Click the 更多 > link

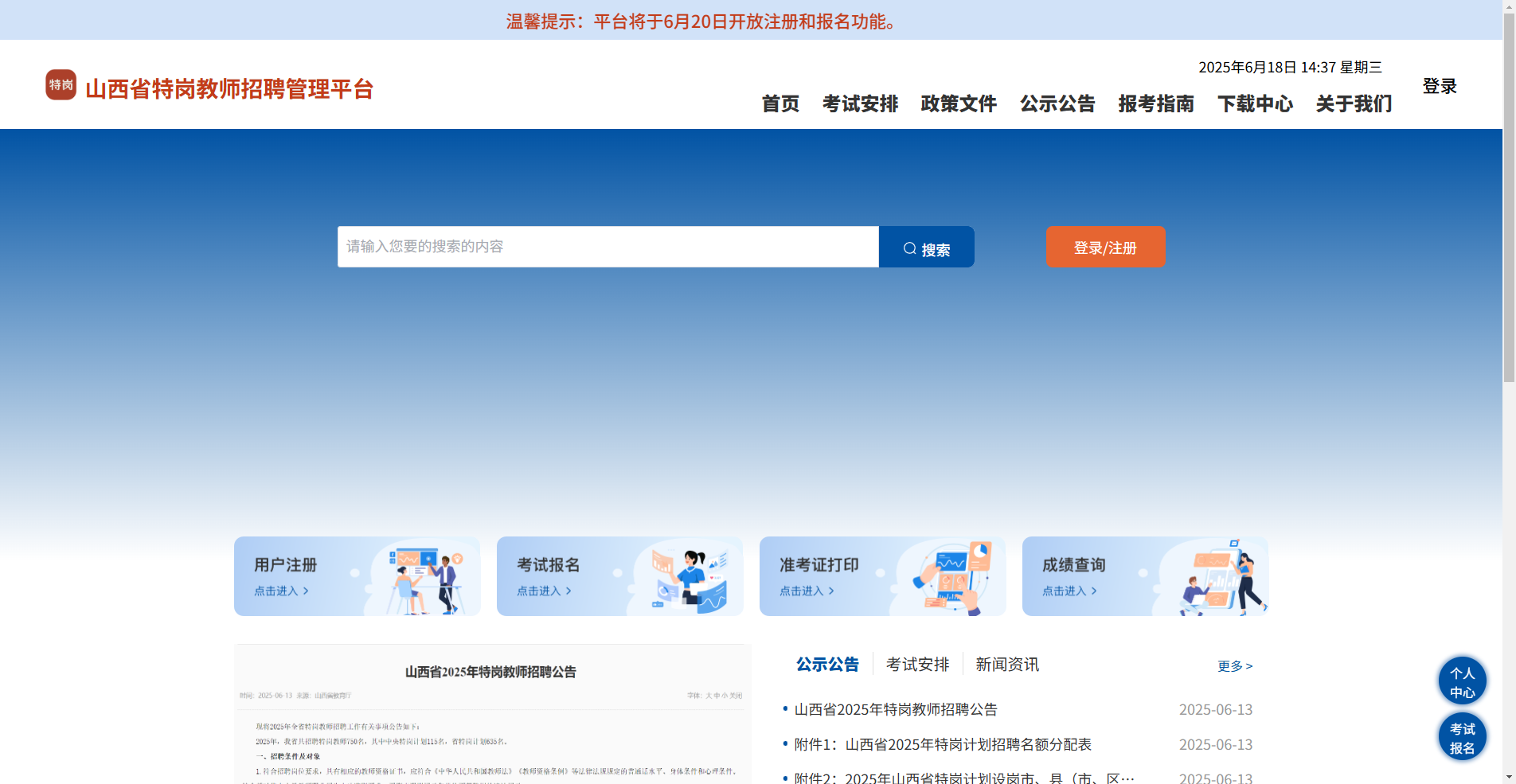[x=1235, y=666]
